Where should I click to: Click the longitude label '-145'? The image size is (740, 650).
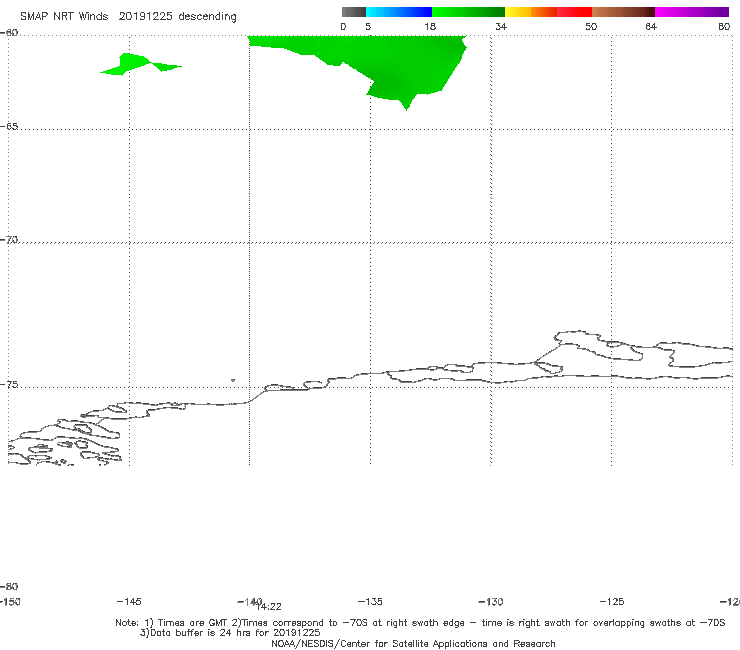[129, 601]
